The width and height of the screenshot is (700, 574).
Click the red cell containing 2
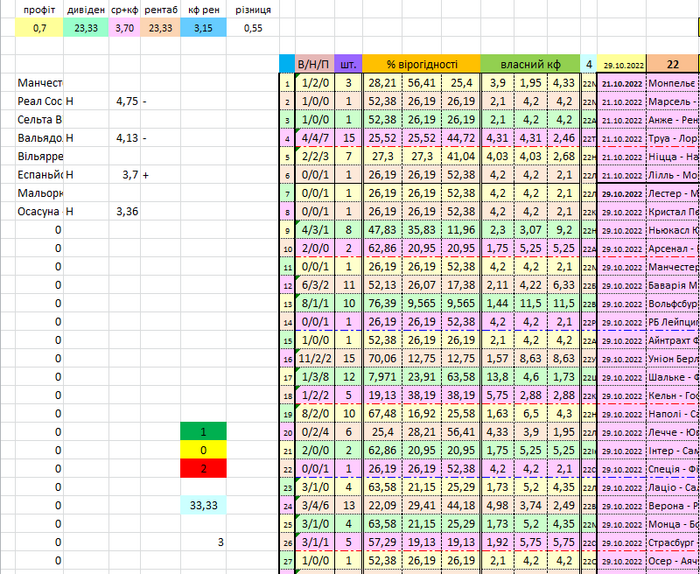click(x=204, y=468)
